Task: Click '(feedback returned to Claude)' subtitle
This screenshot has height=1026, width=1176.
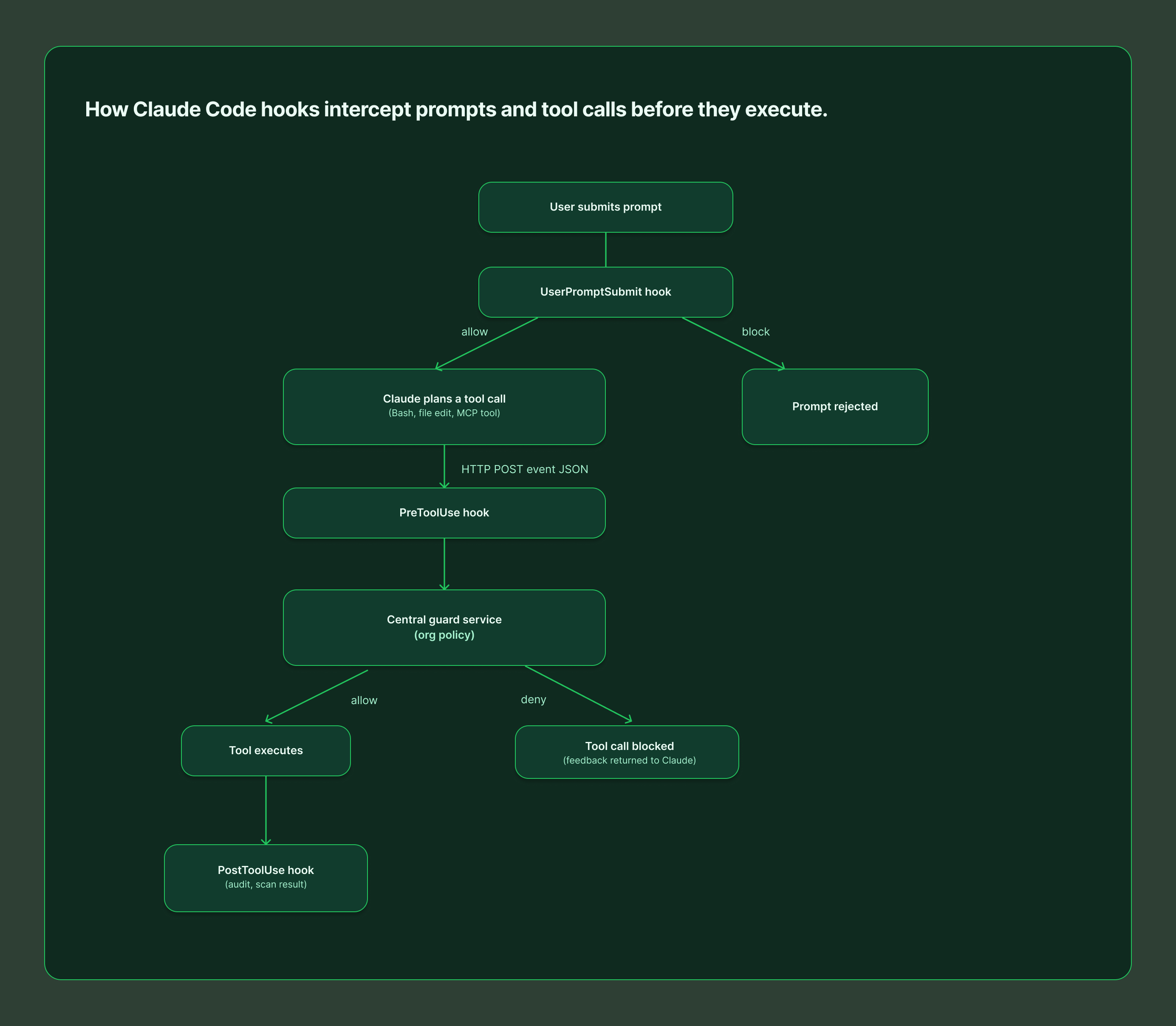Action: [629, 760]
